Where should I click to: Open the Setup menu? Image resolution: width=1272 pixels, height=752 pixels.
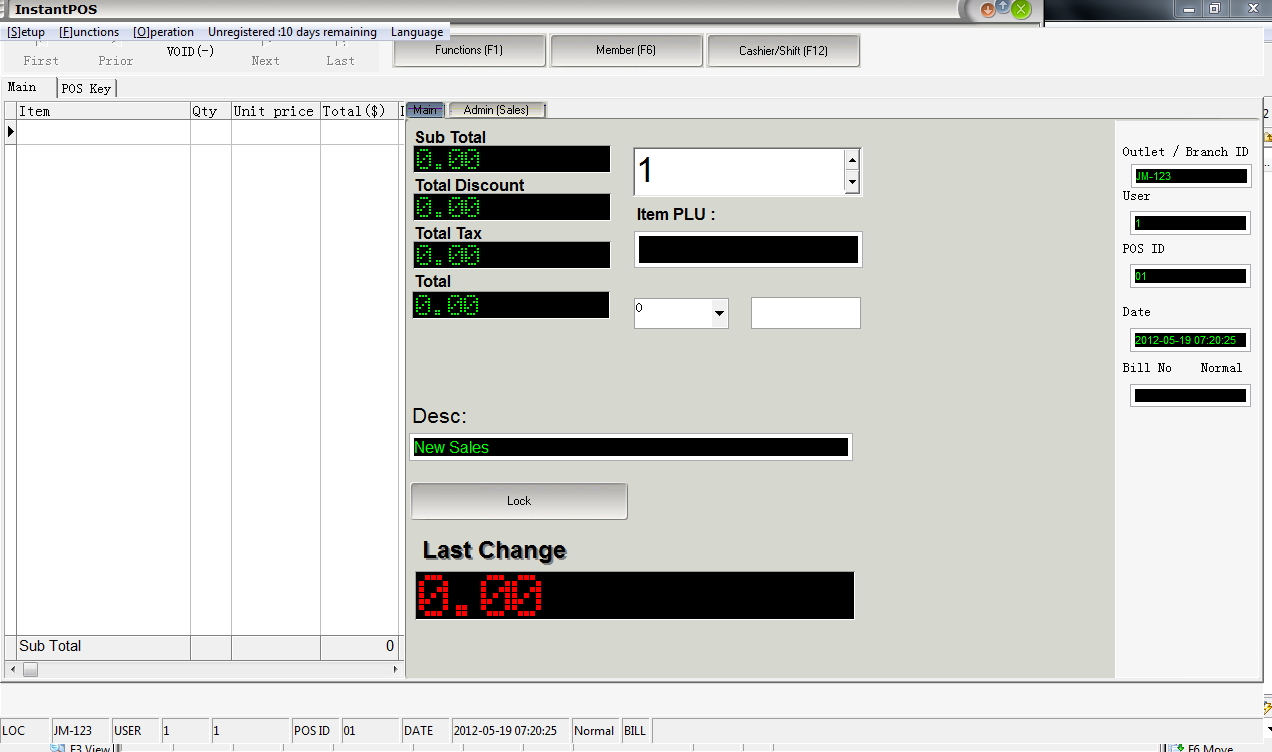click(24, 31)
